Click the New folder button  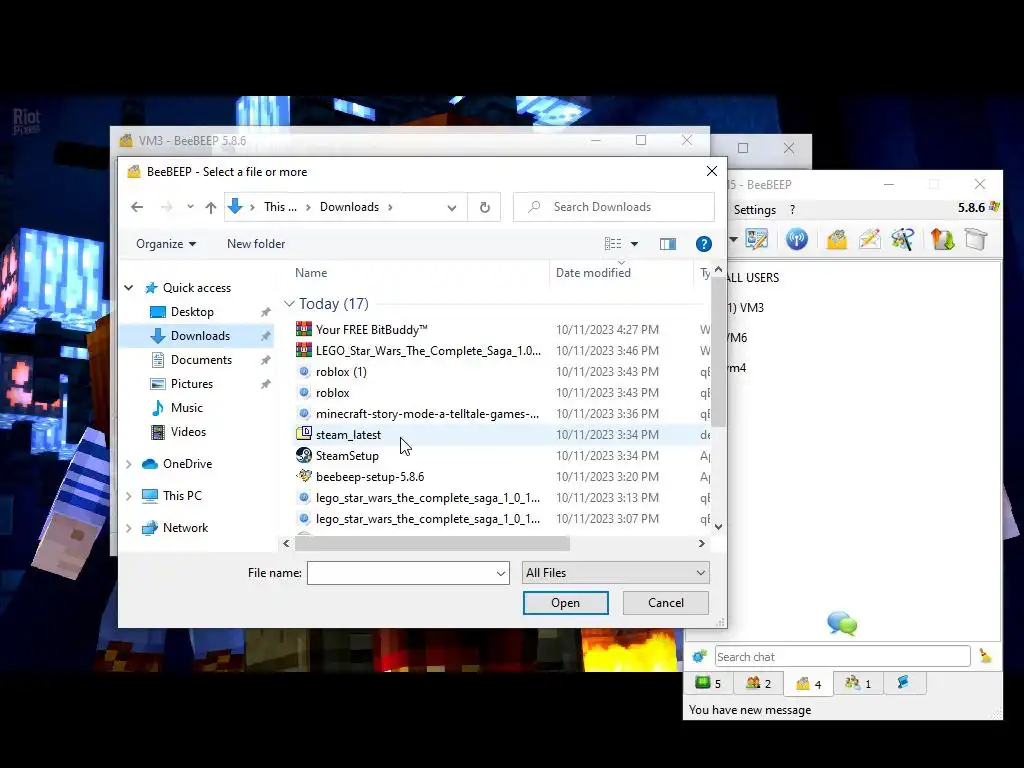[x=256, y=244]
